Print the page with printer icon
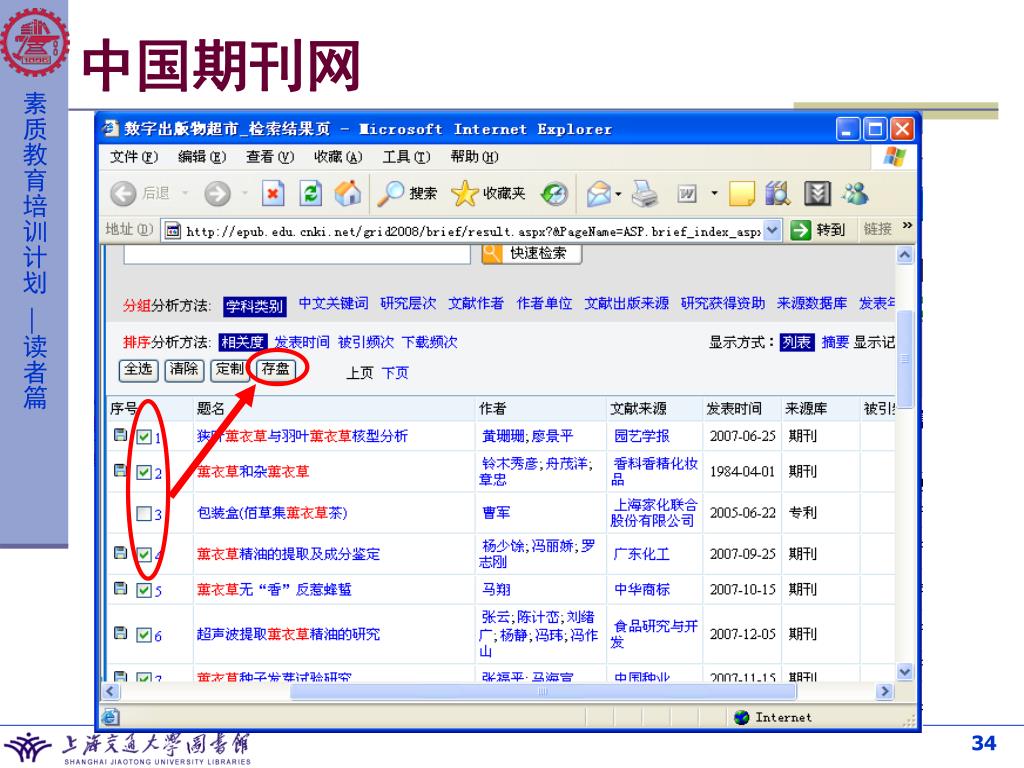This screenshot has width=1024, height=768. point(645,193)
